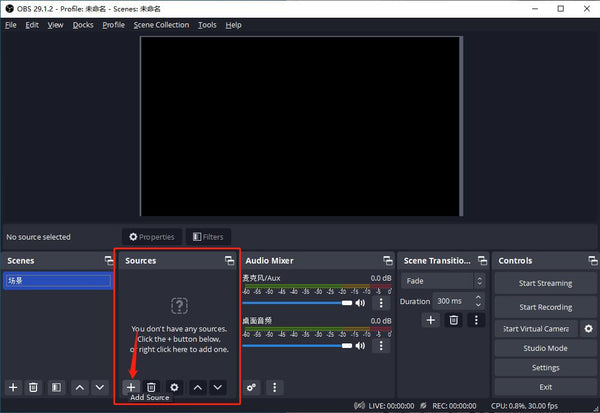Viewport: 600px width, 413px height.
Task: Delete scene transition with trash icon
Action: tap(453, 320)
